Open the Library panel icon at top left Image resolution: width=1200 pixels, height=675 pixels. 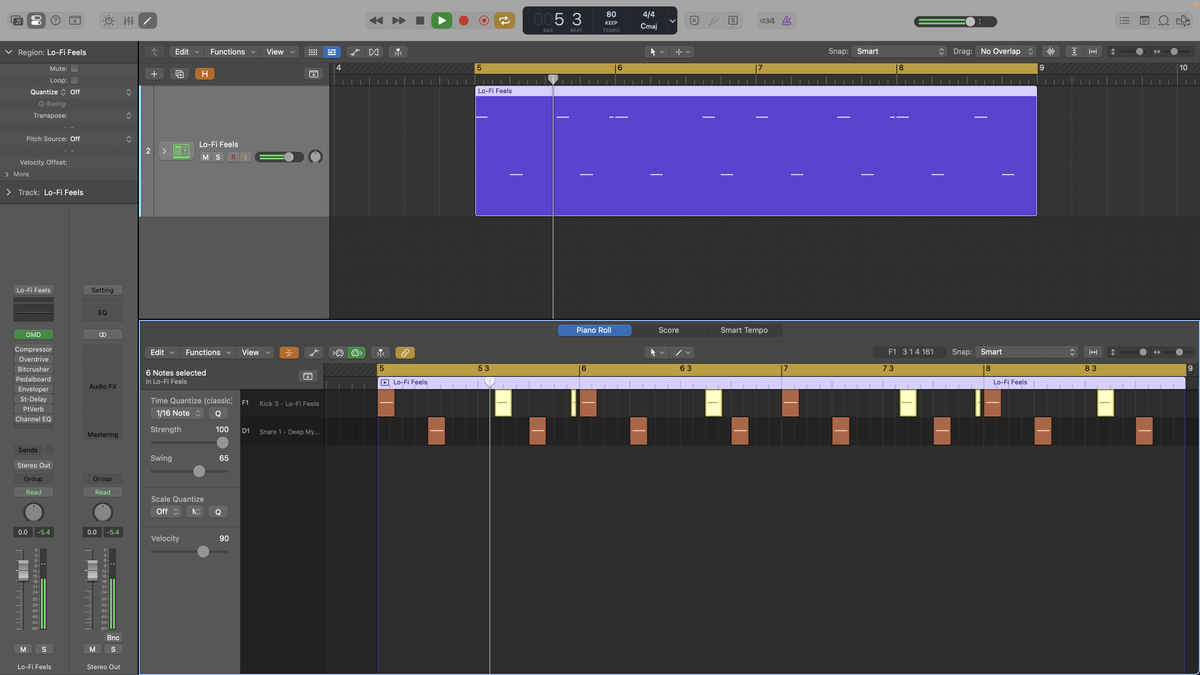(x=16, y=20)
